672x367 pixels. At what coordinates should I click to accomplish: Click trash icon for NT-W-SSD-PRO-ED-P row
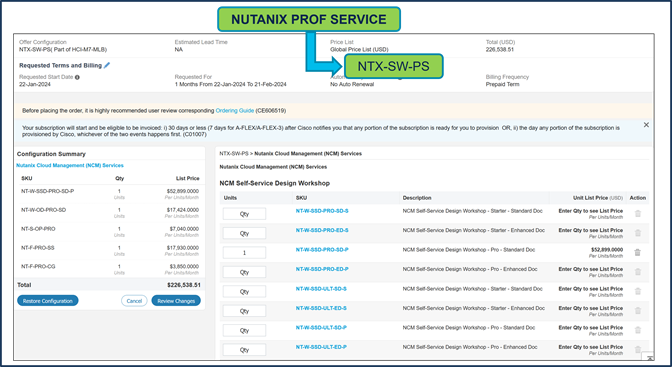click(x=638, y=272)
